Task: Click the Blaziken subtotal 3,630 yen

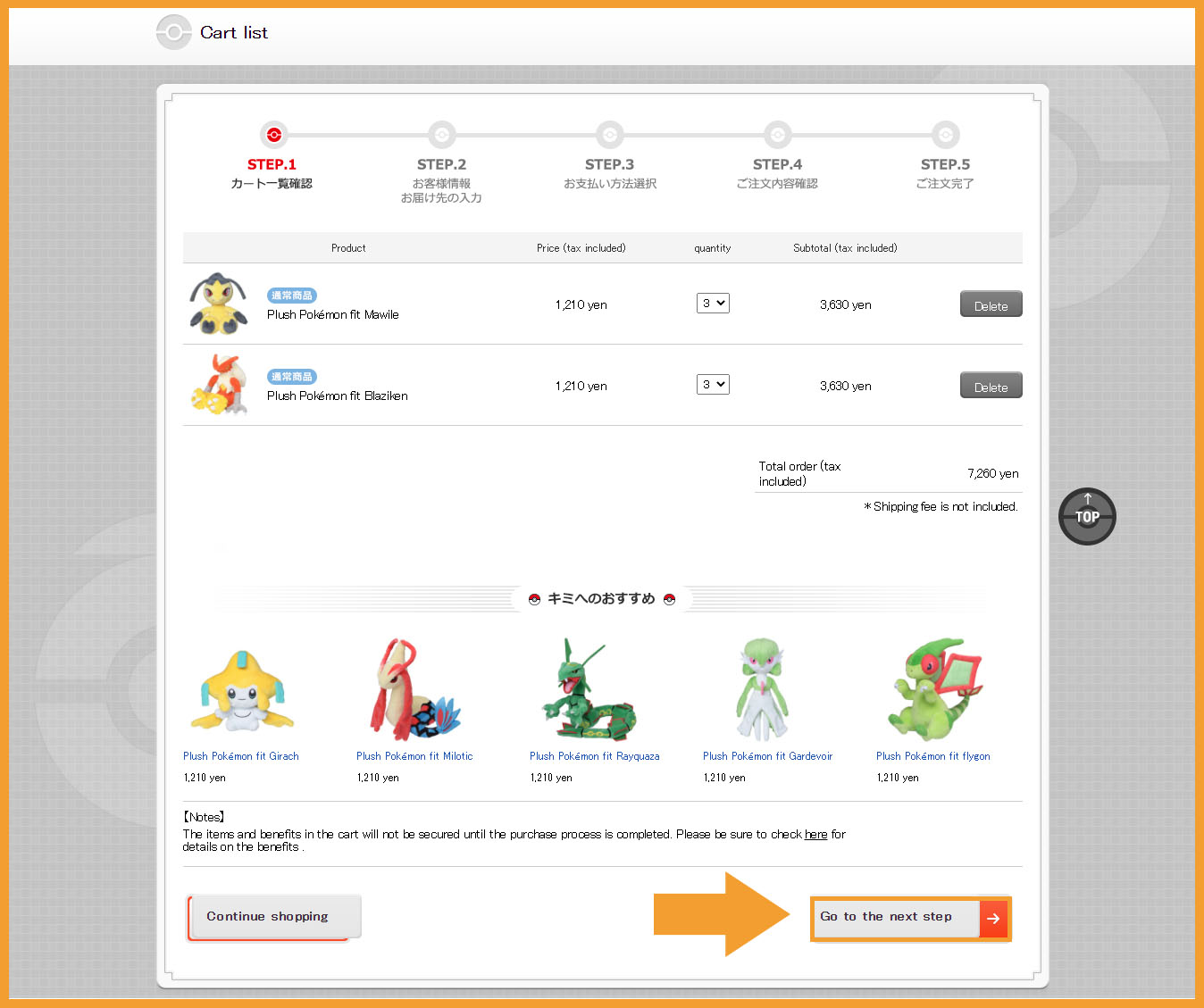Action: [x=846, y=386]
